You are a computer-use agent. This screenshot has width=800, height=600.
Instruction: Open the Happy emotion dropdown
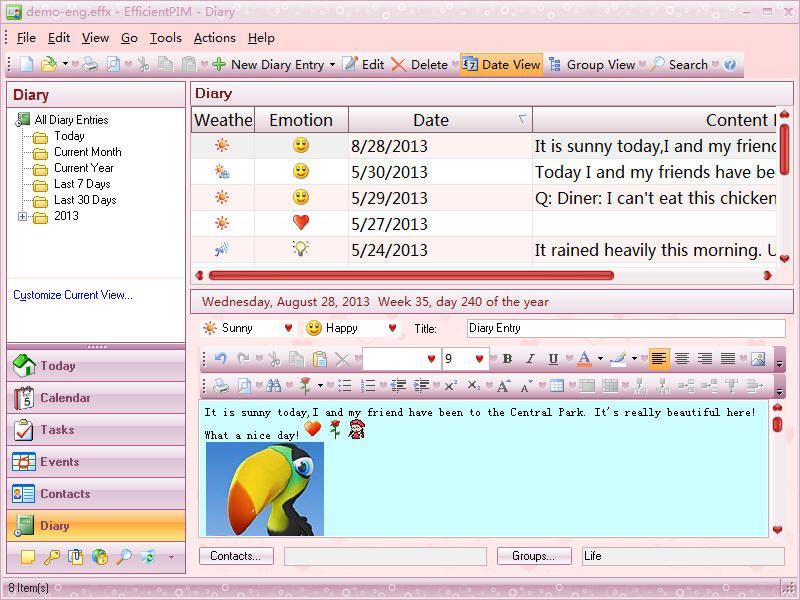tap(392, 328)
